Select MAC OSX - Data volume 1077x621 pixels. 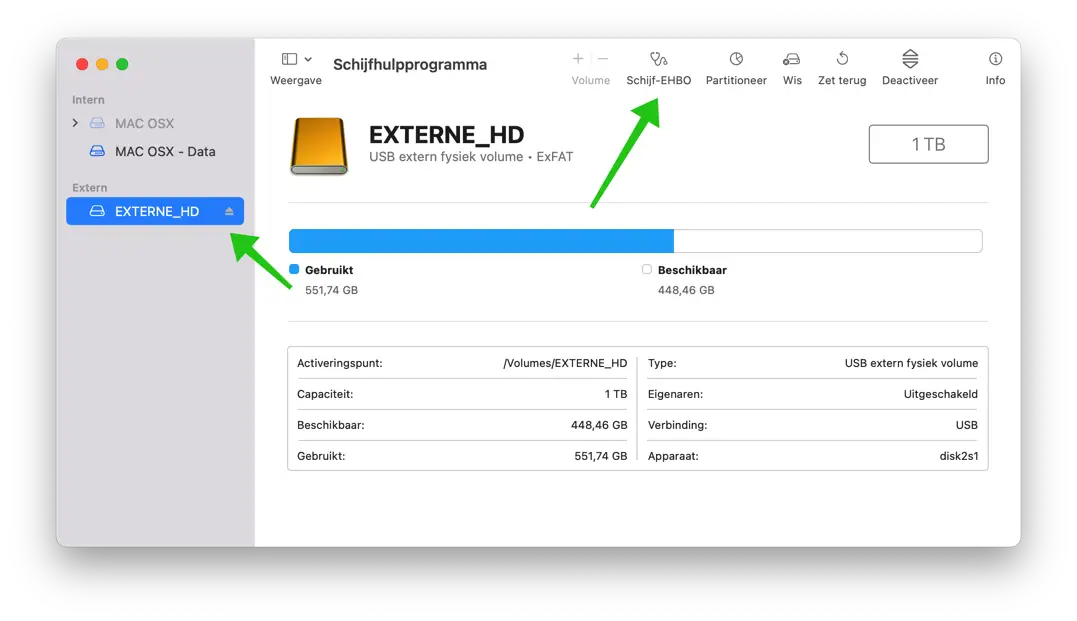coord(165,151)
